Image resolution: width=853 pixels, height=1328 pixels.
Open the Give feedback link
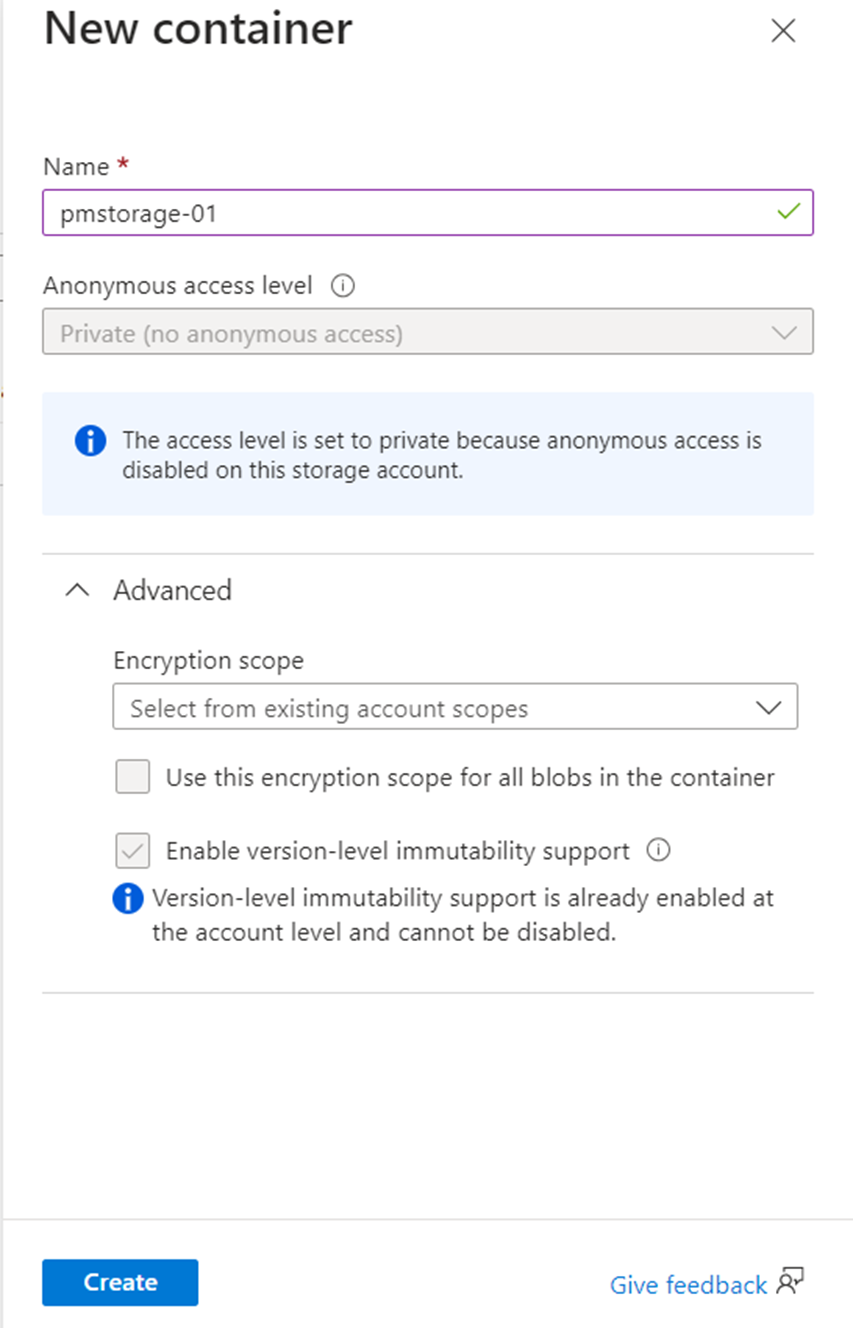(x=688, y=1284)
